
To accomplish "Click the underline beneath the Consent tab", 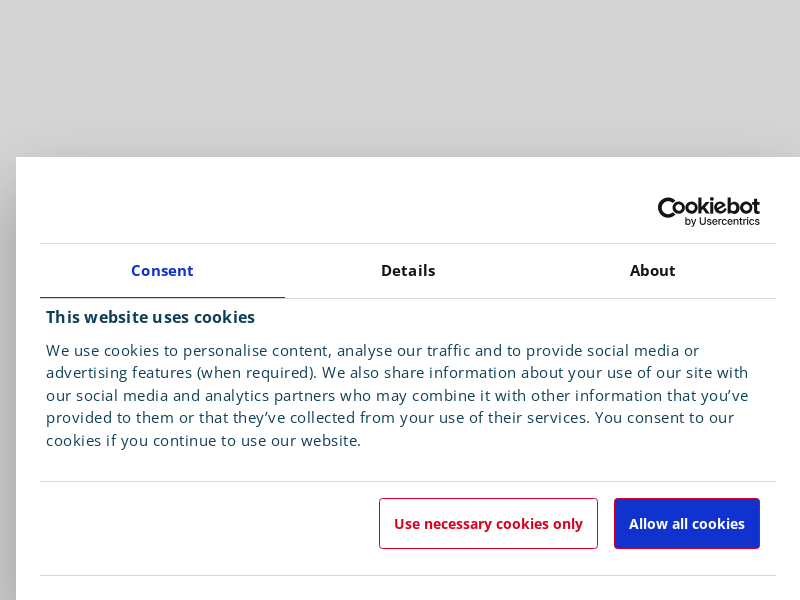I will pyautogui.click(x=162, y=297).
